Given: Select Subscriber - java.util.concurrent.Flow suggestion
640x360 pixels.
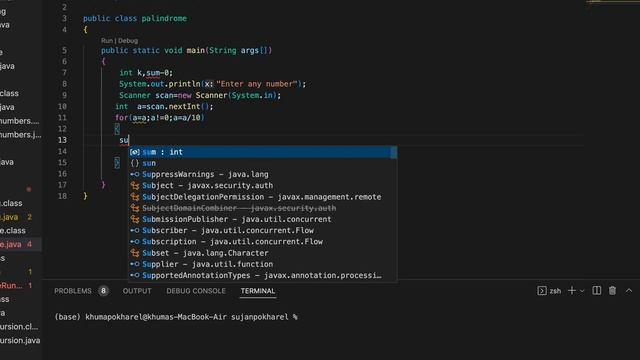Looking at the screenshot, I should click(x=262, y=231).
